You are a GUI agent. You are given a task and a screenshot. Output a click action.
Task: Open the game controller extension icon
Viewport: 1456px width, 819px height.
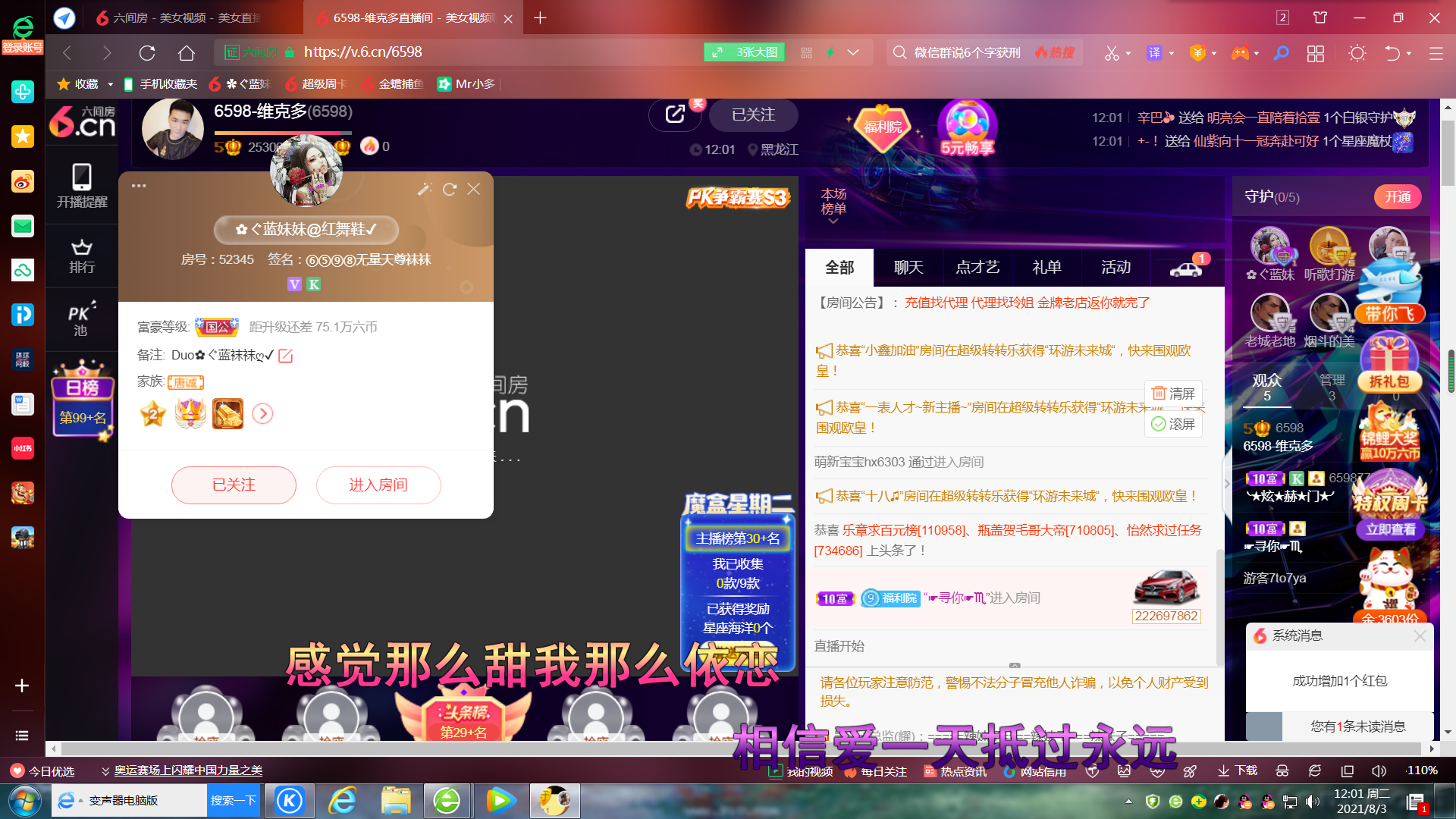1240,53
